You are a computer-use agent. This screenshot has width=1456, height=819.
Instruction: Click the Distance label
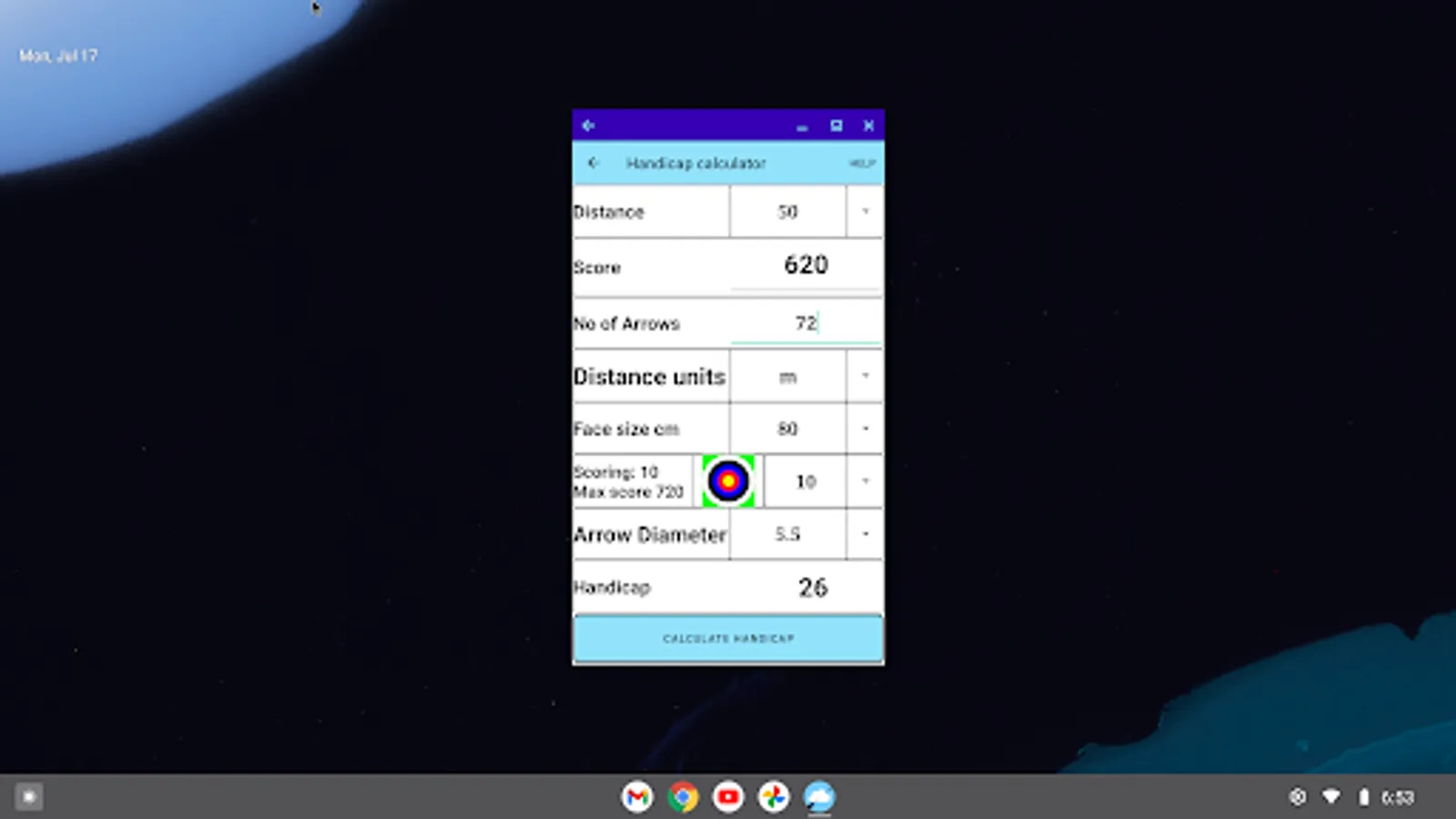click(x=609, y=212)
